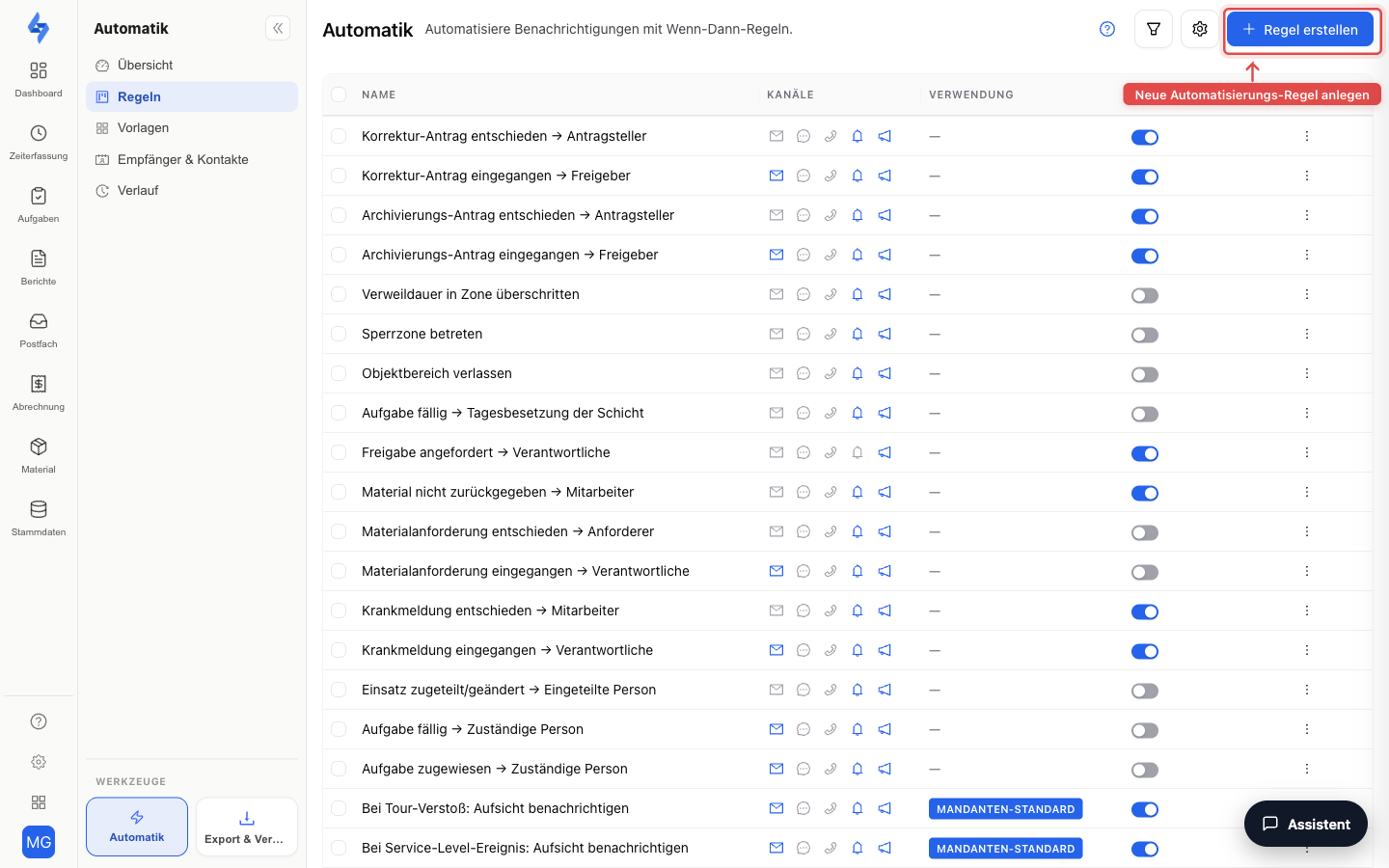
Task: Collapse the Automatik sidebar panel
Action: tap(278, 29)
